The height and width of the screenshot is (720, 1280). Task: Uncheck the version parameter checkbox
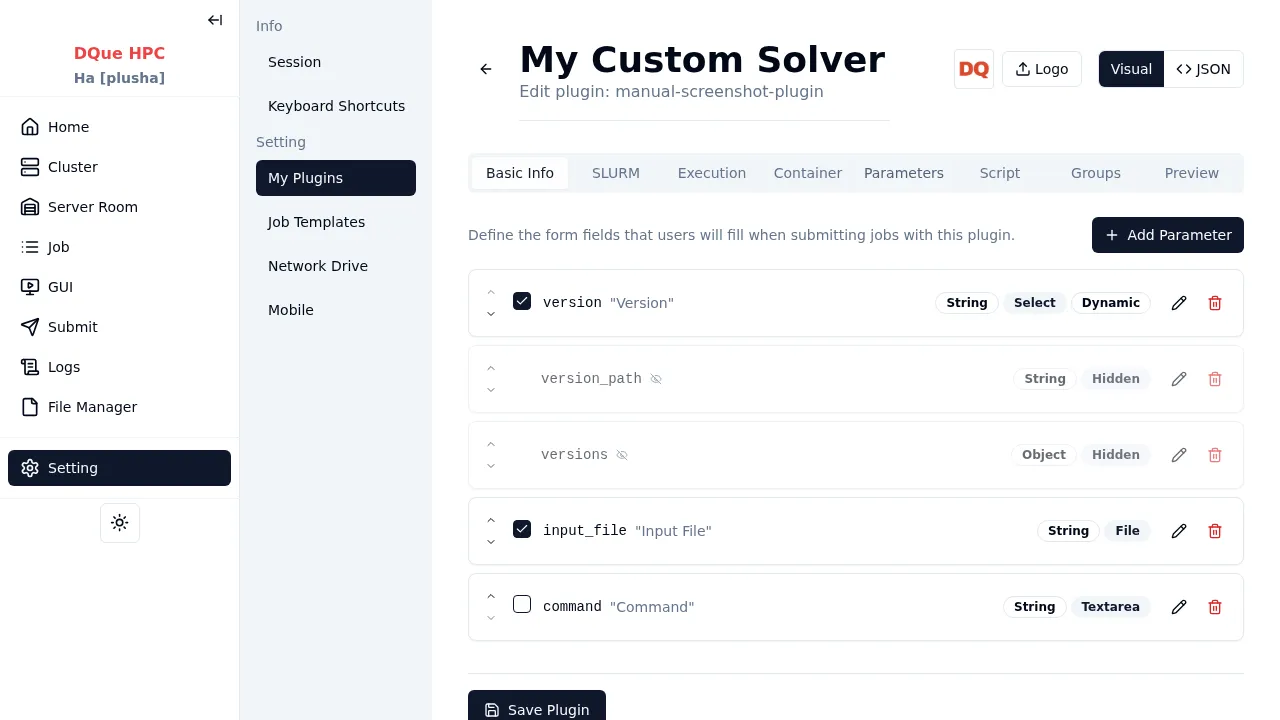pos(522,301)
